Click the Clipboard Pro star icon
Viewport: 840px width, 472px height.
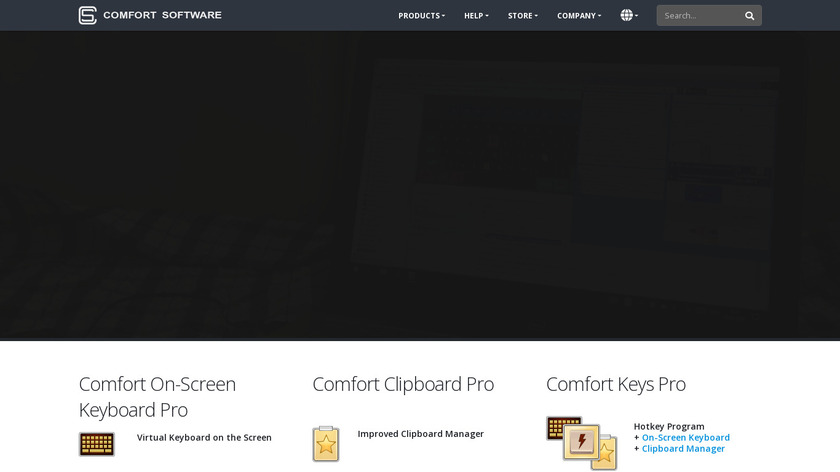326,444
